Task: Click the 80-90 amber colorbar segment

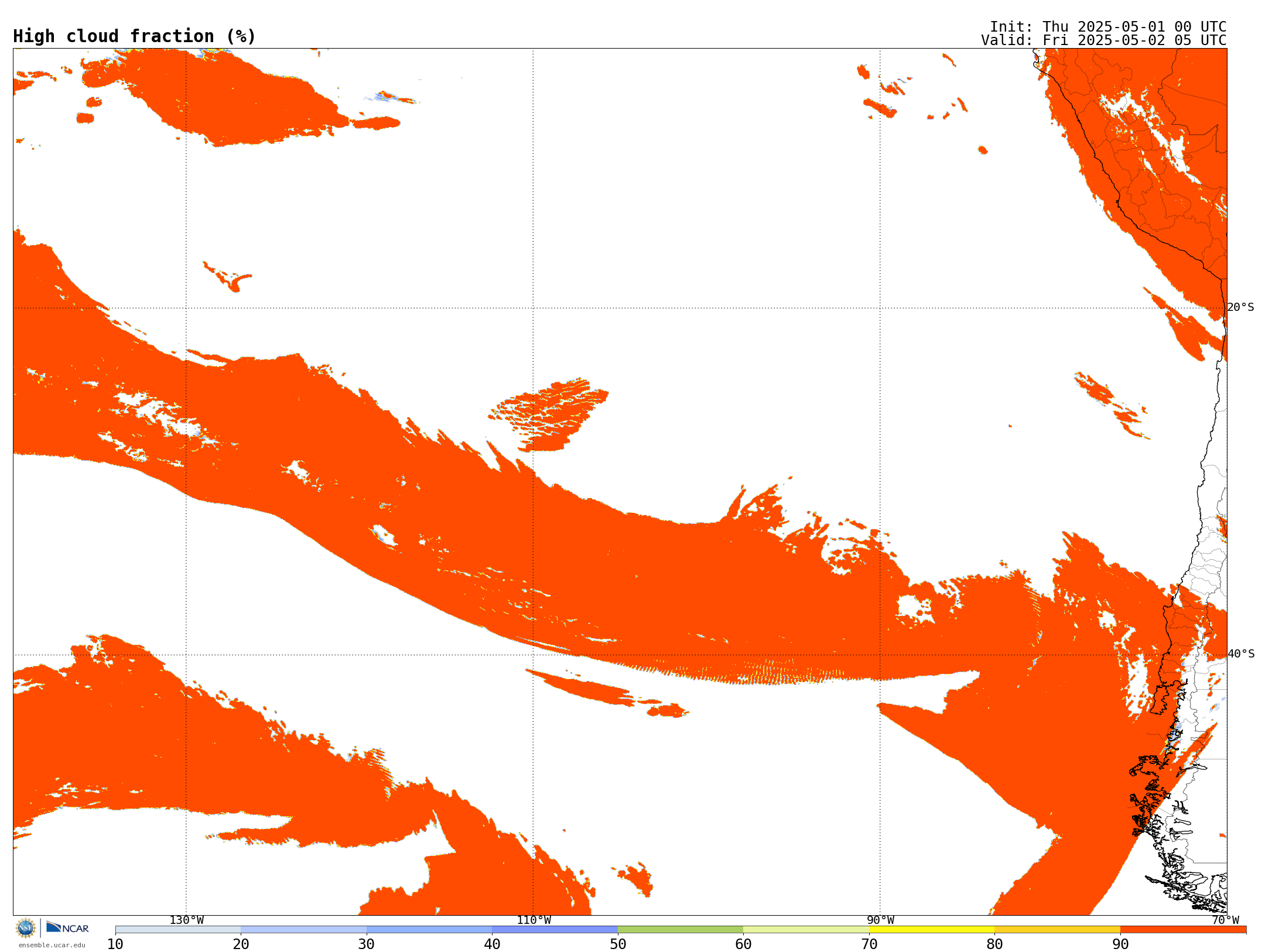Action: tap(1057, 930)
